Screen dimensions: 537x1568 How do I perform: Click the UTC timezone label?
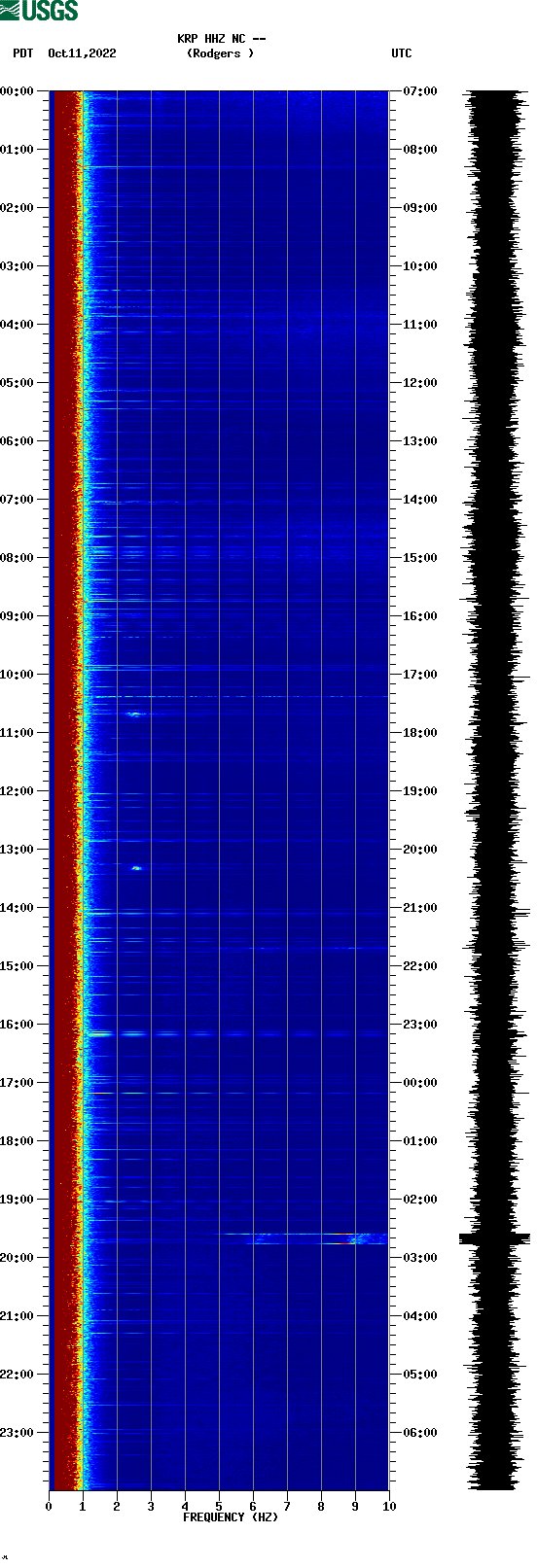pos(402,53)
